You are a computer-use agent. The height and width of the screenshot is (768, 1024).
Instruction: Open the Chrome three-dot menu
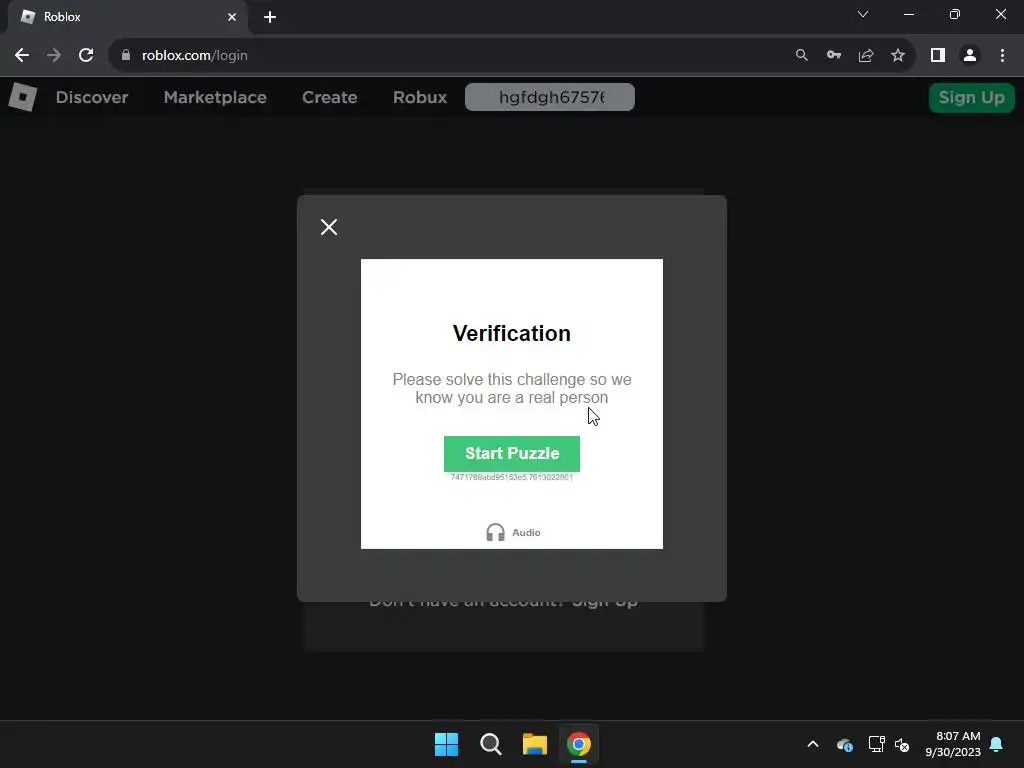[x=1002, y=56]
